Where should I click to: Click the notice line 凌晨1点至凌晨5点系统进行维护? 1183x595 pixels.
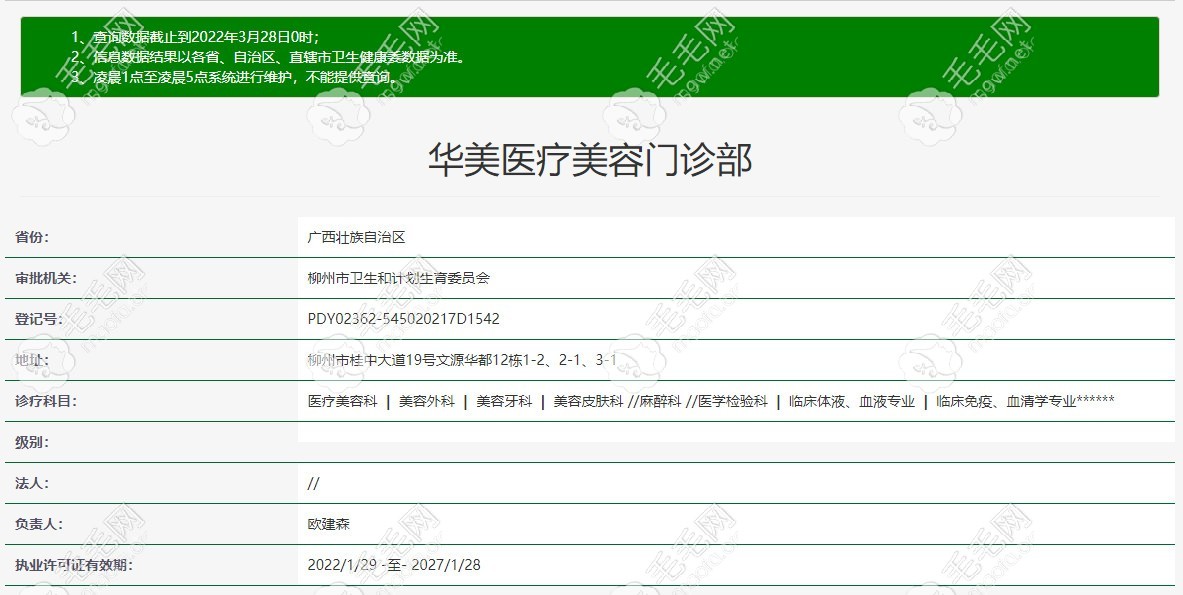tap(234, 76)
